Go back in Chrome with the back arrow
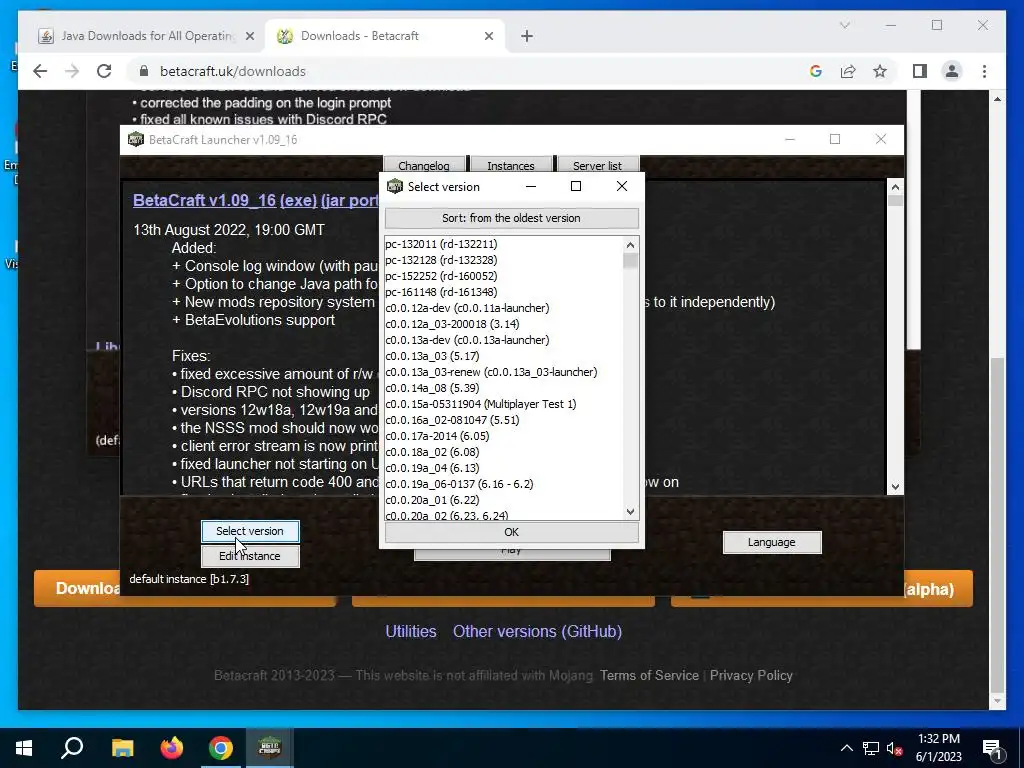1024x768 pixels. coord(40,71)
